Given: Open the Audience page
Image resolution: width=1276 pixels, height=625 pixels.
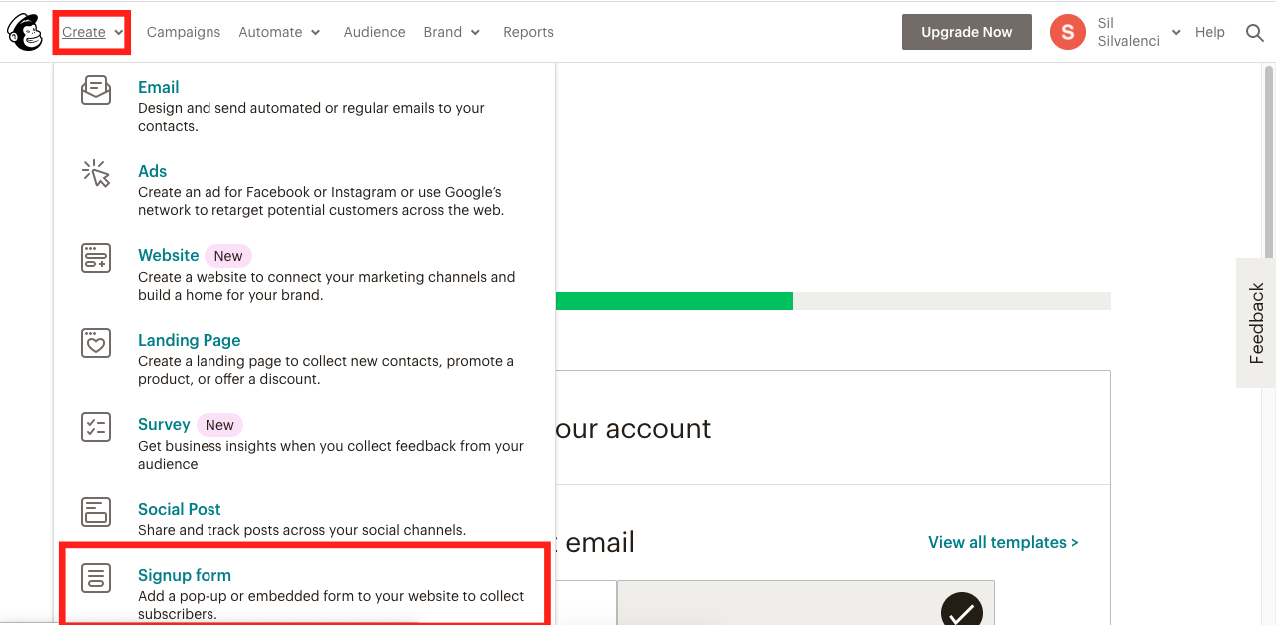Looking at the screenshot, I should pyautogui.click(x=374, y=32).
